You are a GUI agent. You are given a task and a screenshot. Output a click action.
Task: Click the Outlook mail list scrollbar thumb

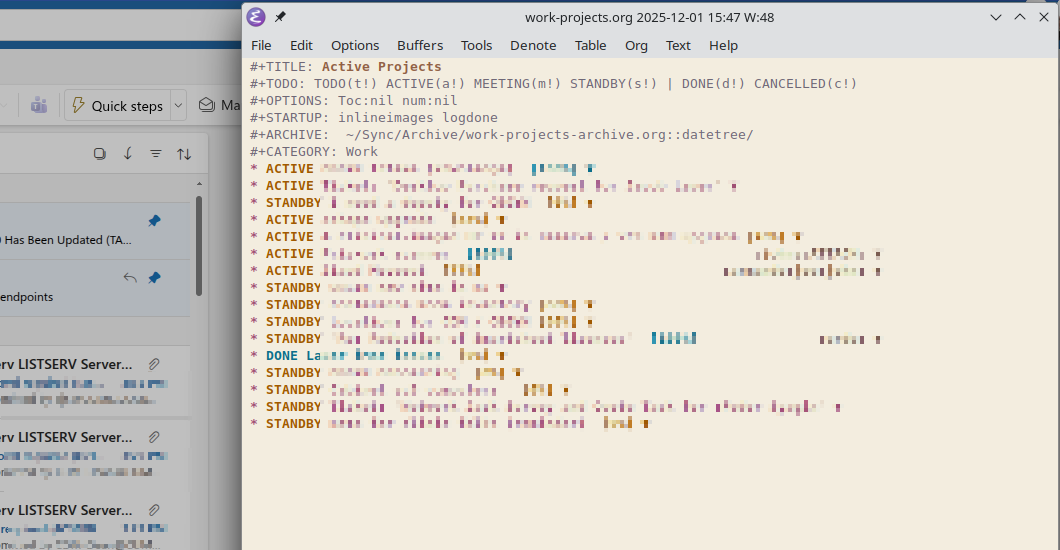(199, 246)
